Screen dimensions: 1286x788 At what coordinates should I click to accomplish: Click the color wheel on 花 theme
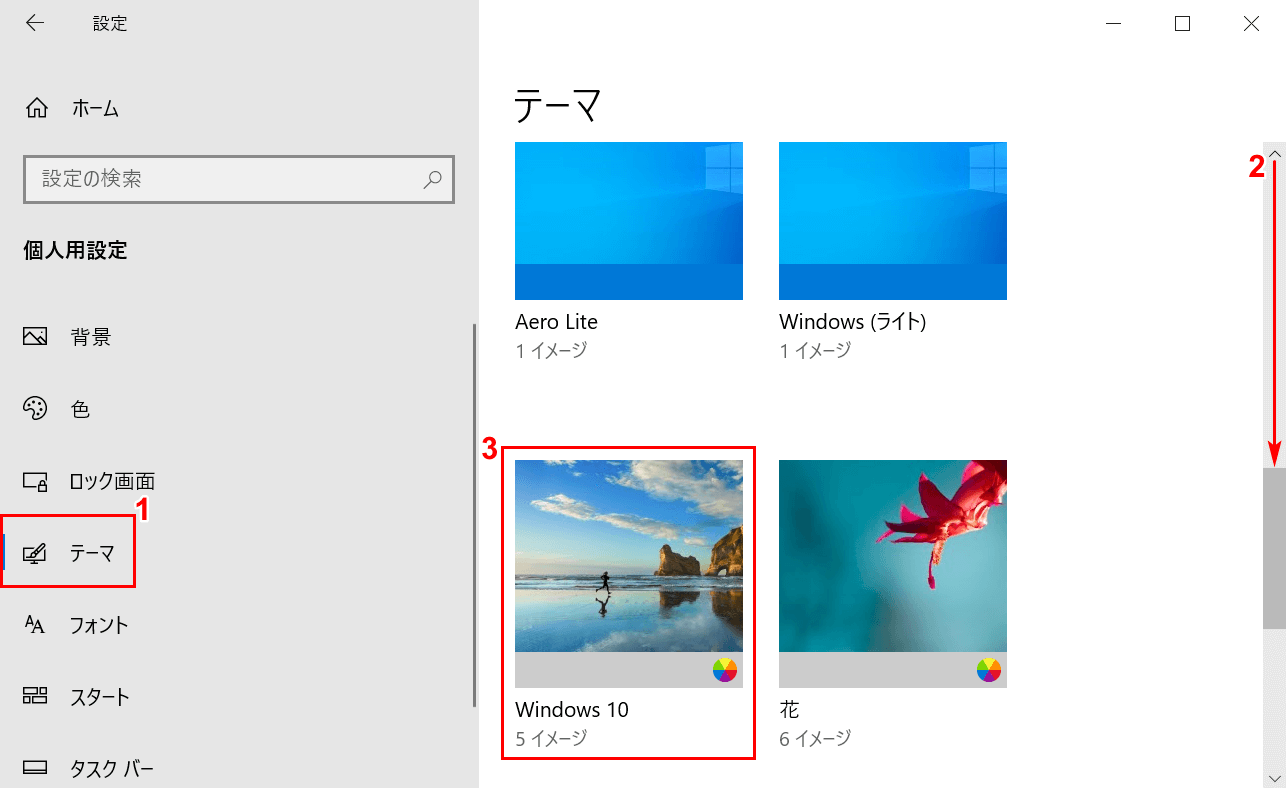(x=988, y=670)
